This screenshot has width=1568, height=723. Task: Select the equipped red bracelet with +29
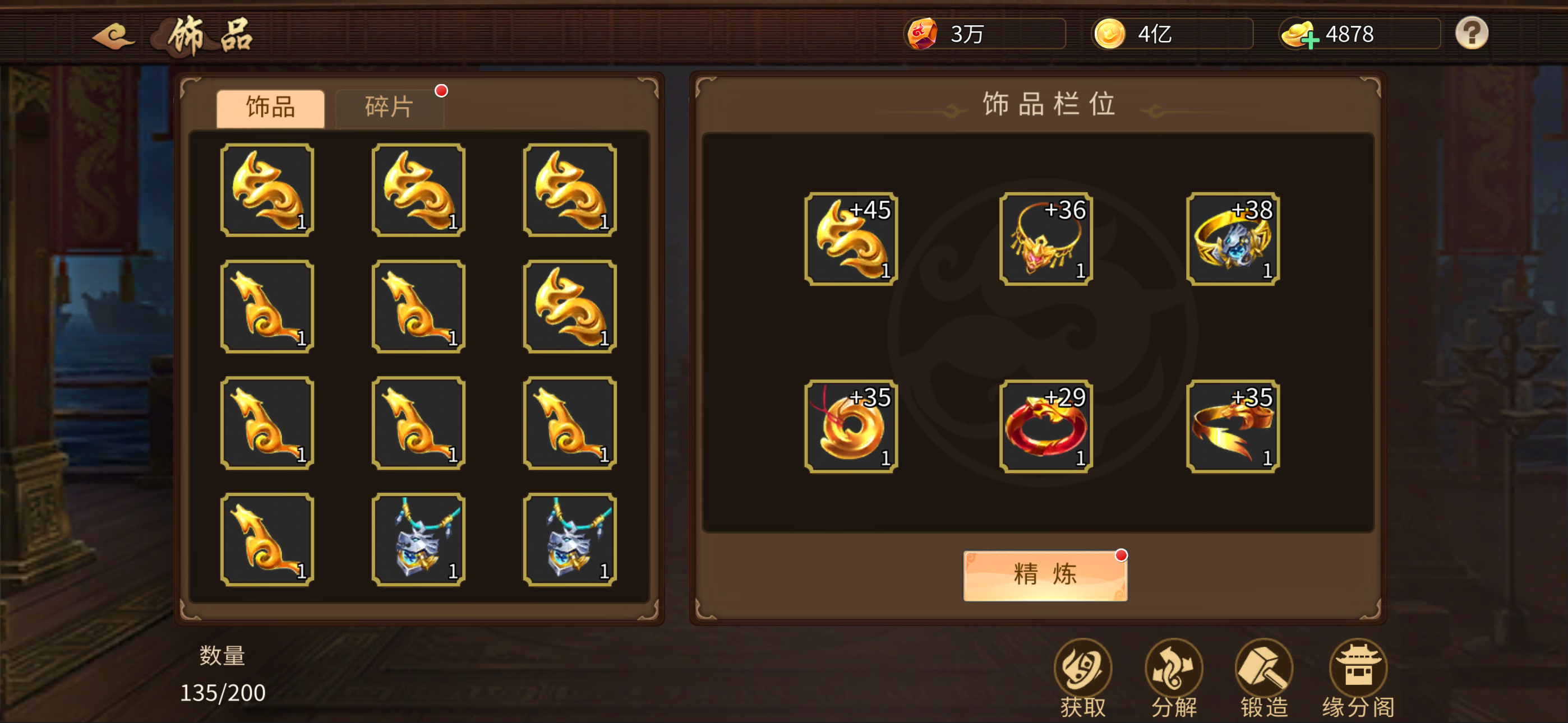pyautogui.click(x=1046, y=427)
